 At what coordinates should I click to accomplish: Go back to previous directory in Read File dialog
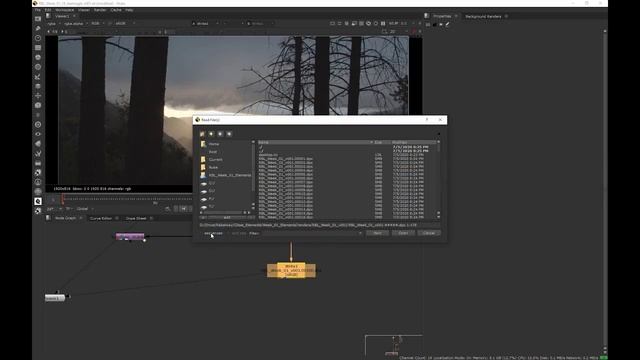coord(211,134)
